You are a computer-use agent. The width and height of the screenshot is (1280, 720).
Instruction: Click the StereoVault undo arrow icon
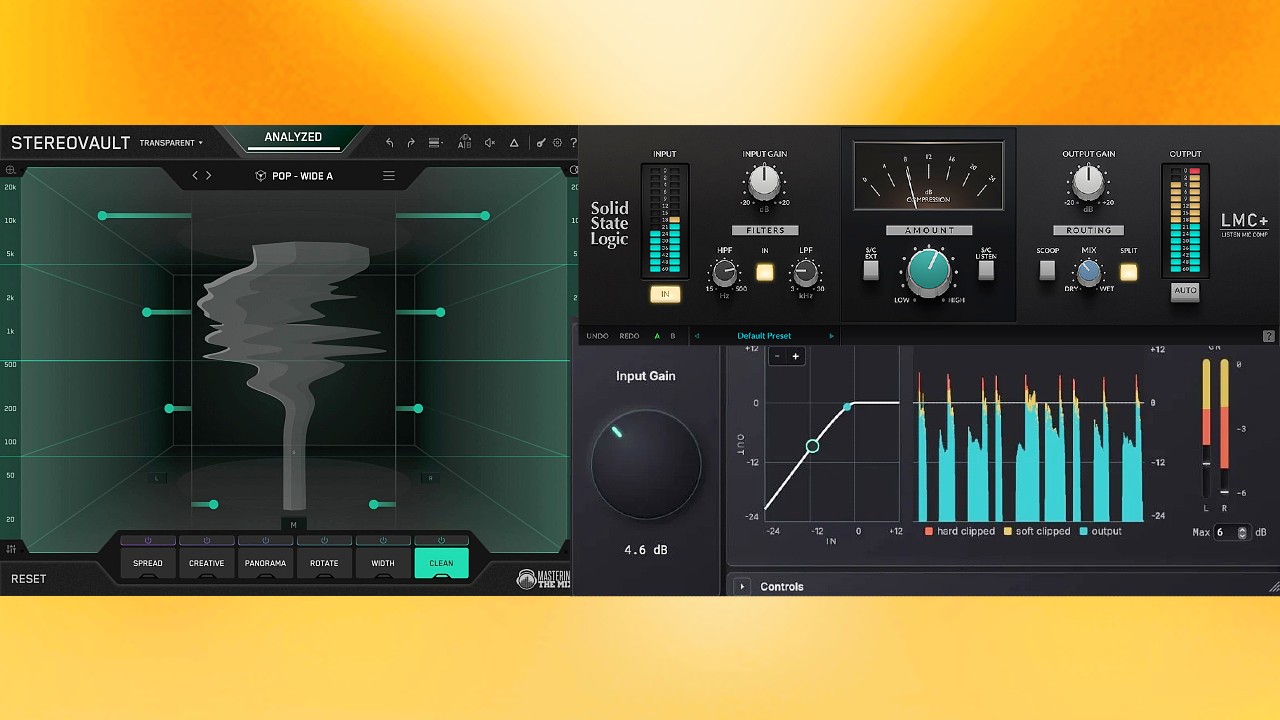coord(389,143)
